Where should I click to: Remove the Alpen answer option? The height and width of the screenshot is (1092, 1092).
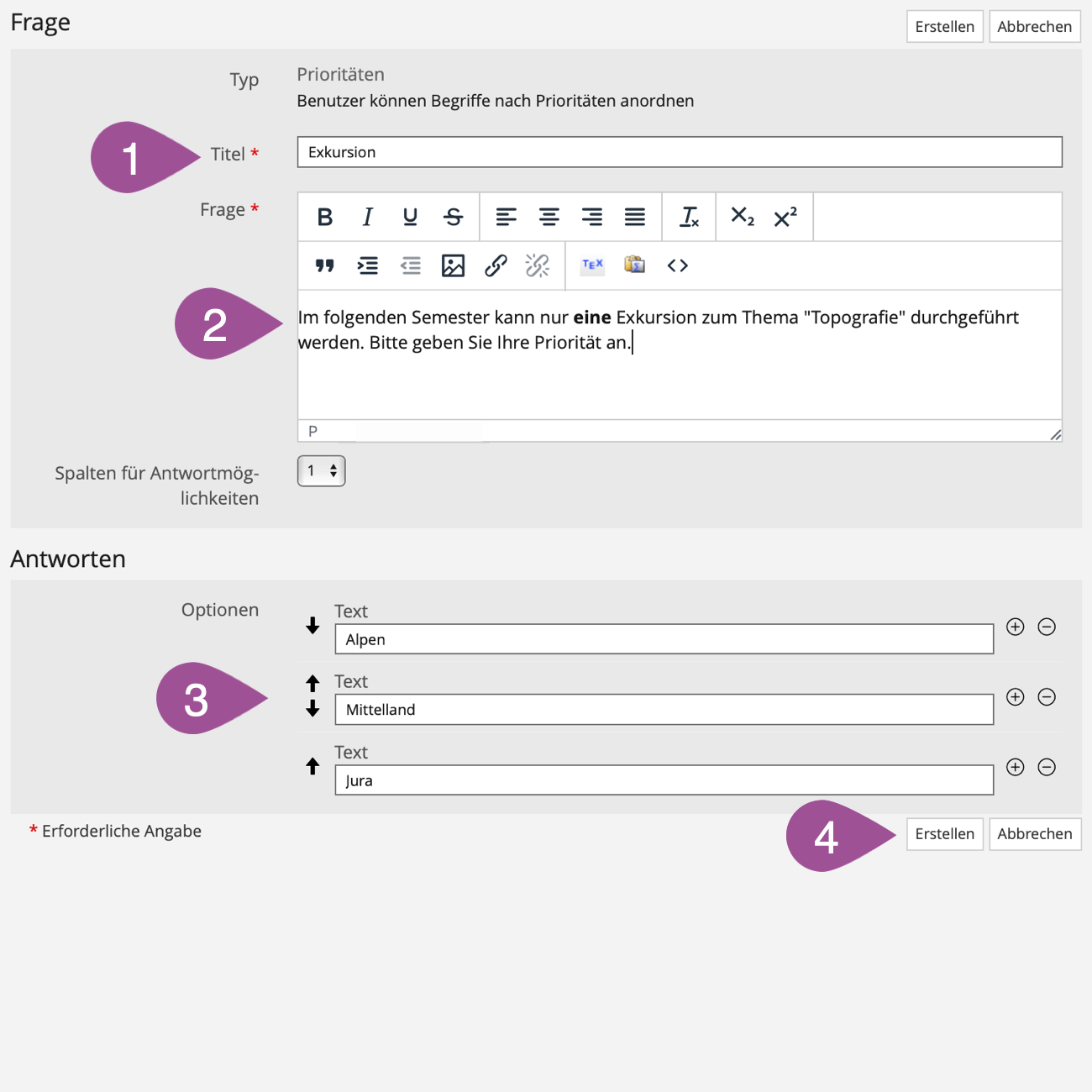pos(1047,627)
